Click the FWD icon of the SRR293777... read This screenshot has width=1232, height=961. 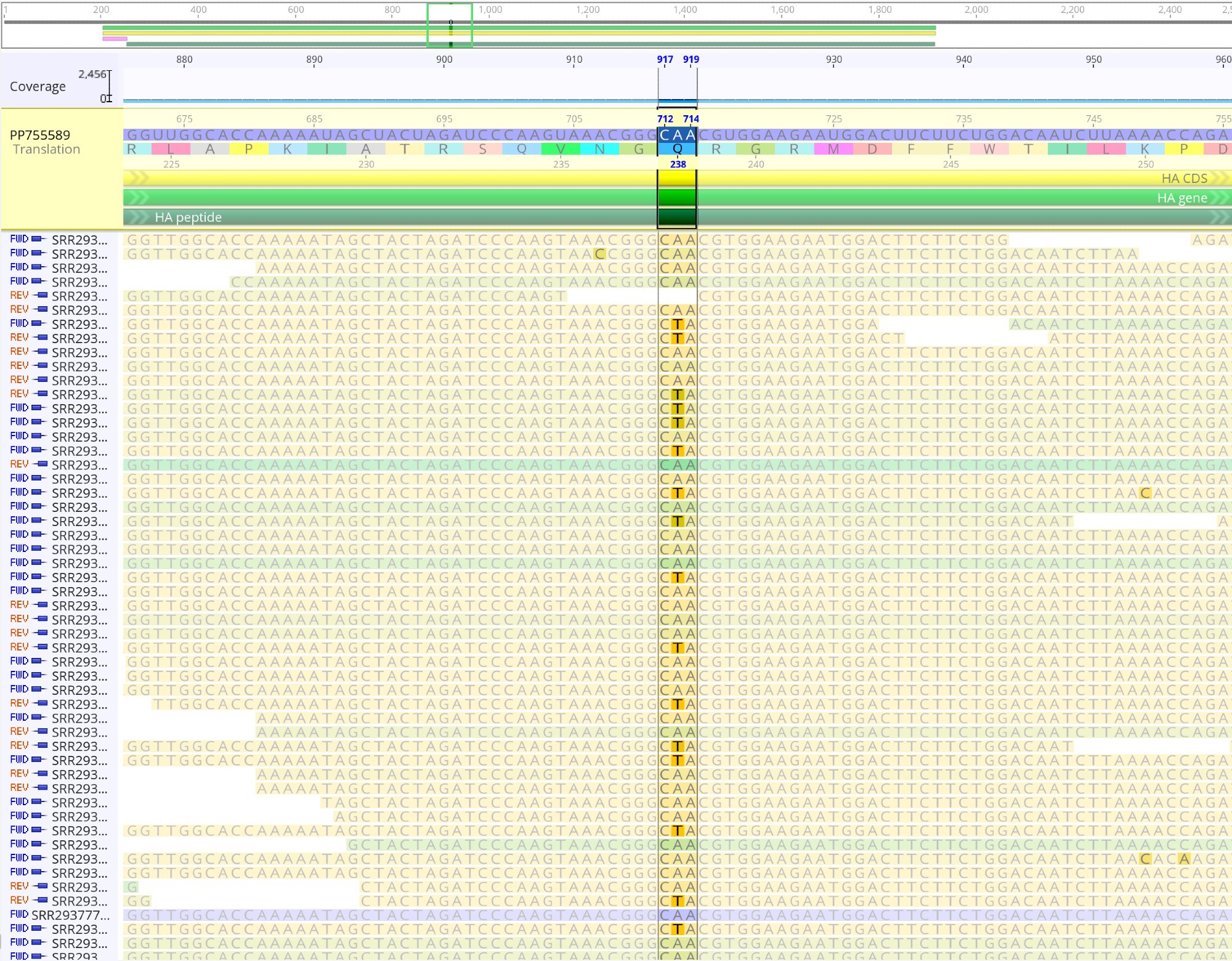pyautogui.click(x=19, y=914)
